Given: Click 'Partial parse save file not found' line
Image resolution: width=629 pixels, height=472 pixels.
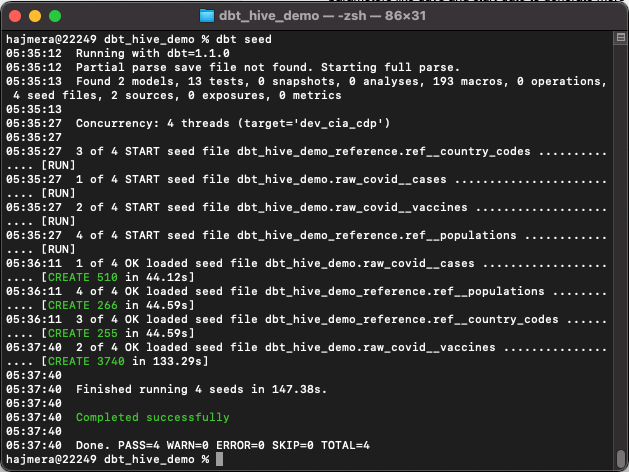Looking at the screenshot, I should (x=268, y=67).
